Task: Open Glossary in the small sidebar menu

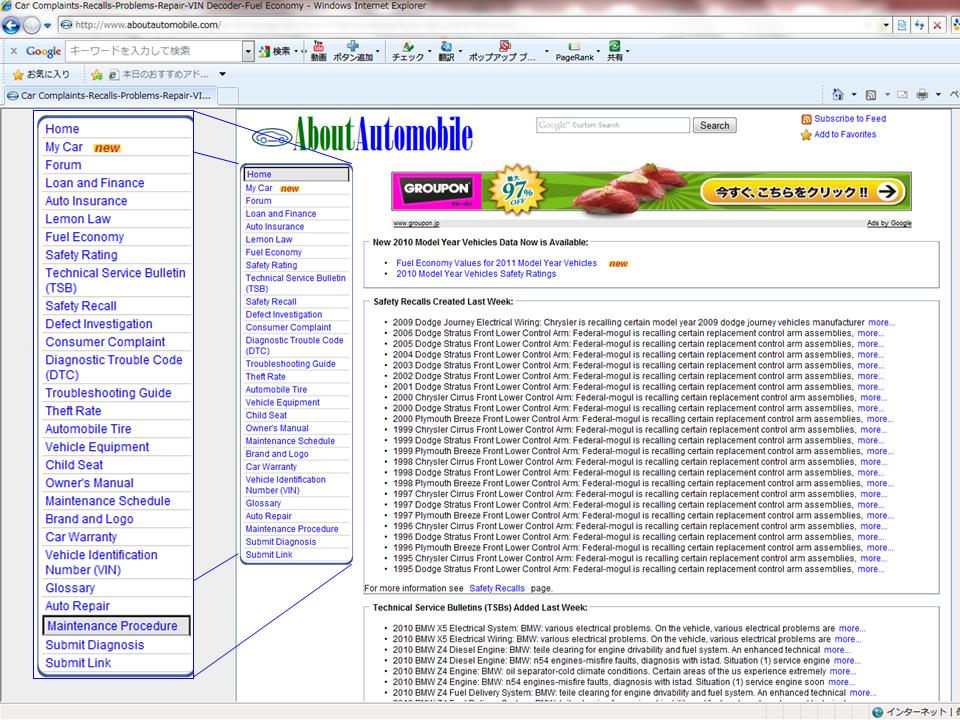Action: (263, 503)
